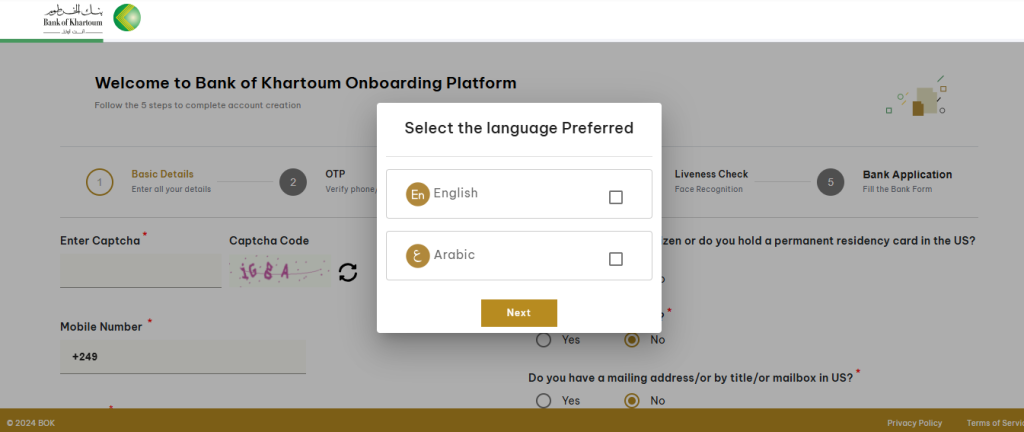Click the Enter Captcha input field
This screenshot has width=1024, height=432.
tap(140, 270)
